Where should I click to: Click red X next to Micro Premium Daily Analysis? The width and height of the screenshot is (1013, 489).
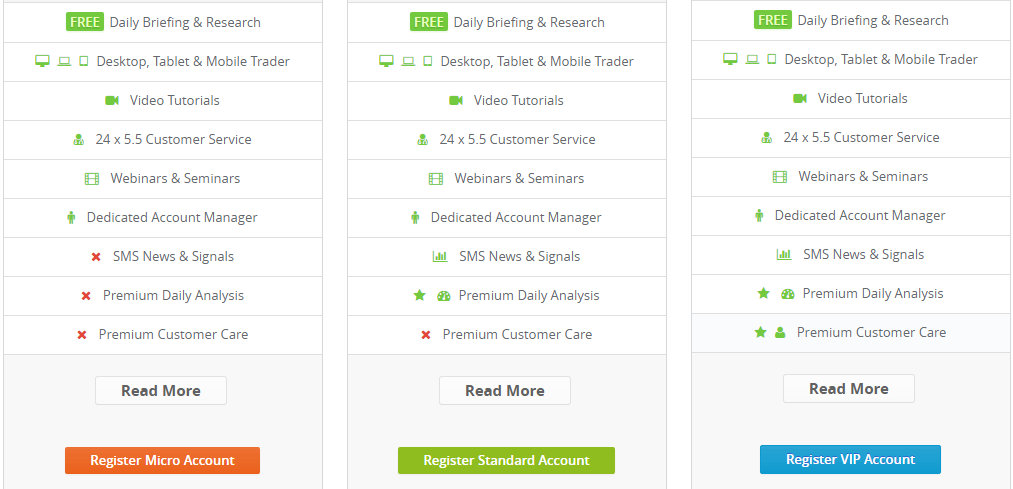tap(86, 296)
